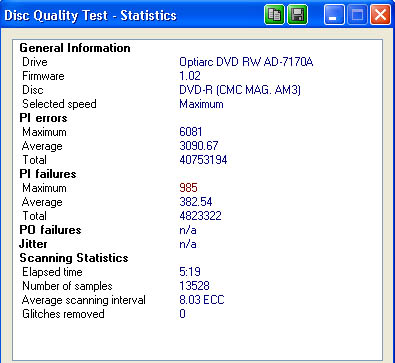Image resolution: width=395 pixels, height=363 pixels.
Task: Click the 'Glitches removed' label
Action: pyautogui.click(x=63, y=314)
